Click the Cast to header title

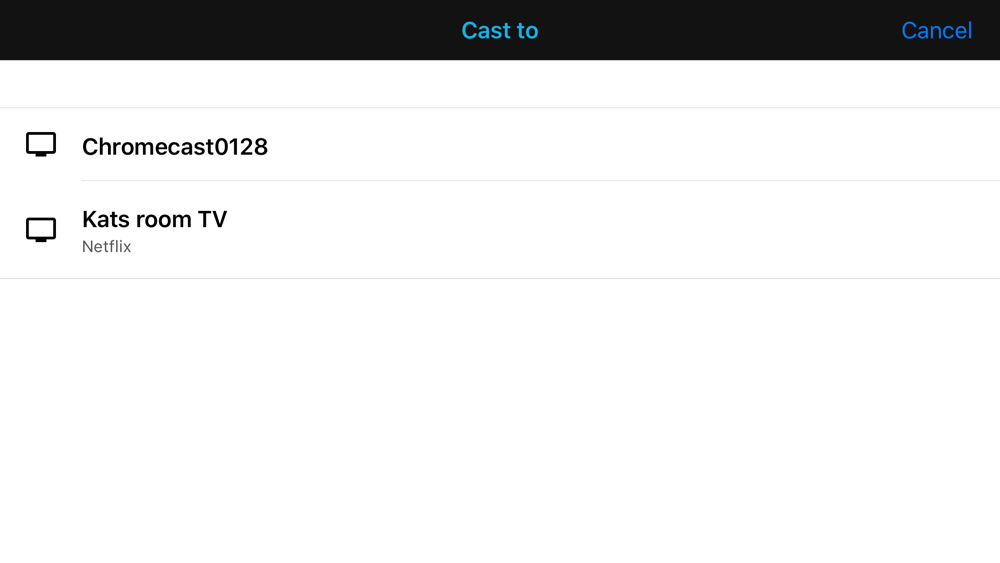click(500, 31)
